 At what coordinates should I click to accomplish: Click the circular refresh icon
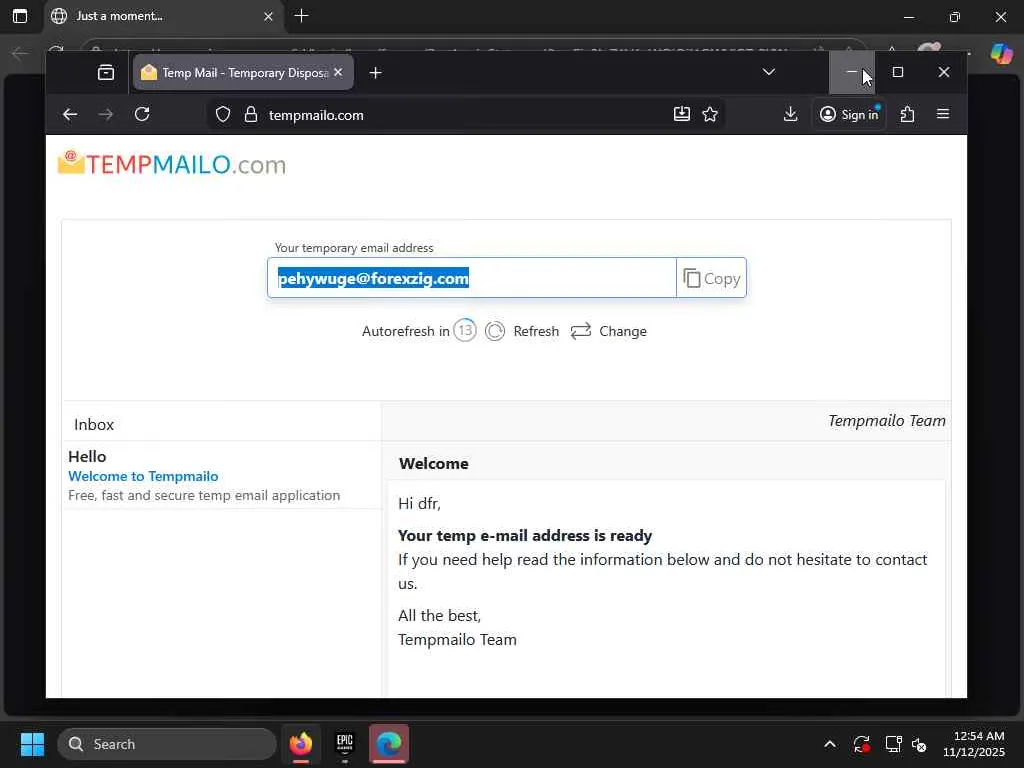pos(495,331)
